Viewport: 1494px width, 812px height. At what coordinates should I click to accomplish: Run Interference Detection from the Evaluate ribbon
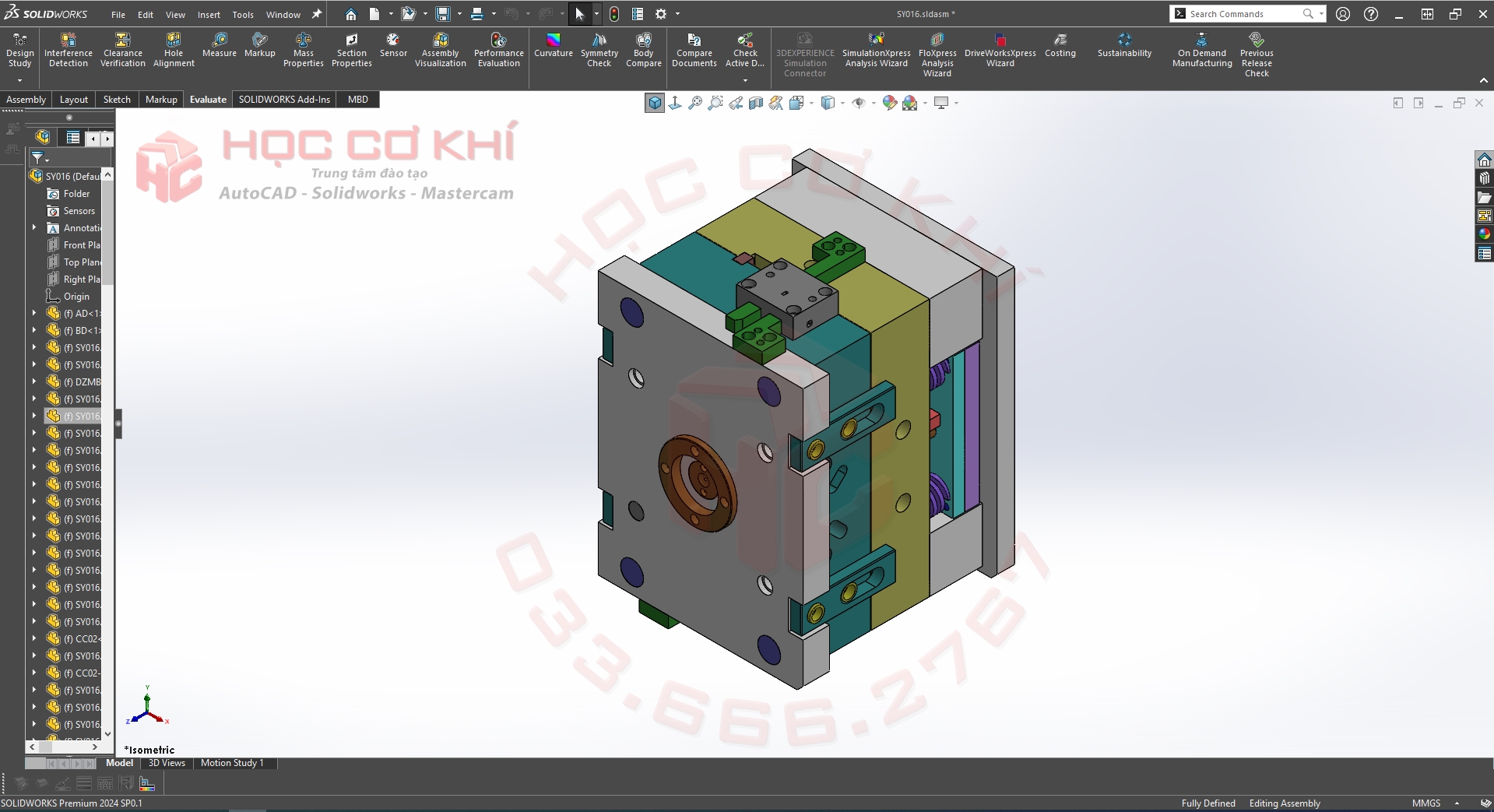pos(69,51)
